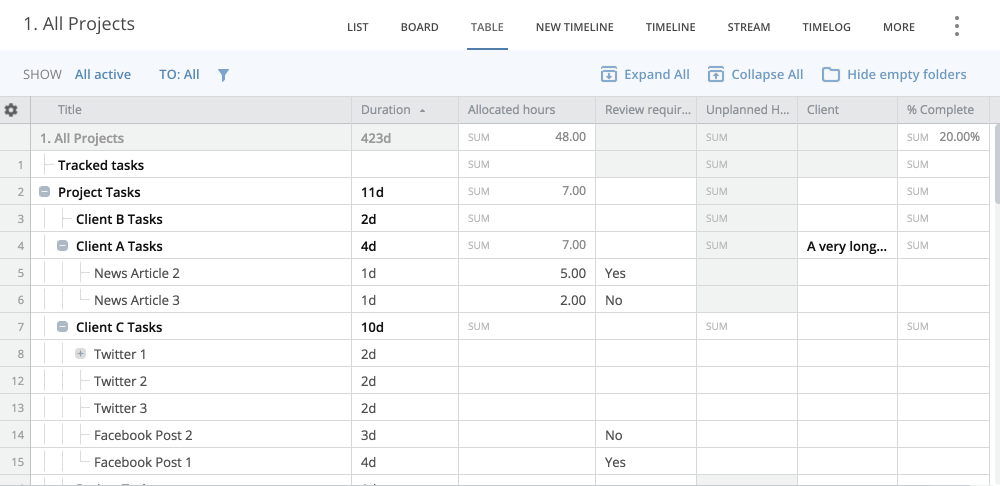Viewport: 1000px width, 486px height.
Task: Open the News Article 2 task
Action: (x=137, y=273)
